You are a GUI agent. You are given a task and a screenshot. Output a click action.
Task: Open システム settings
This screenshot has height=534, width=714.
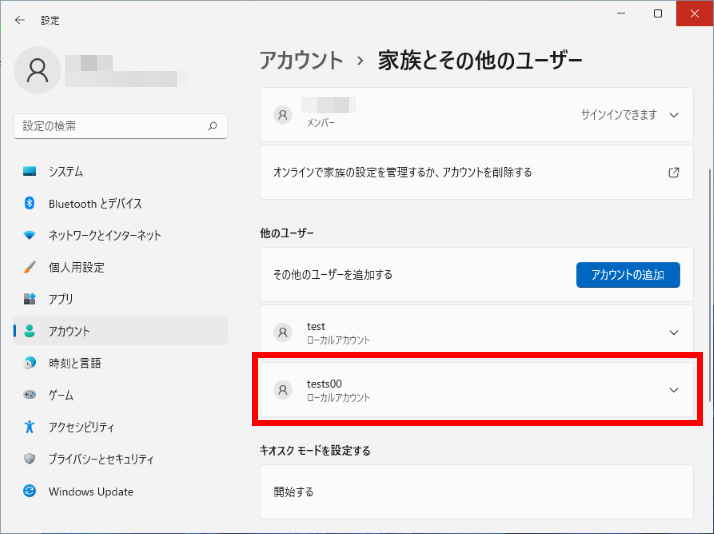tap(121, 172)
